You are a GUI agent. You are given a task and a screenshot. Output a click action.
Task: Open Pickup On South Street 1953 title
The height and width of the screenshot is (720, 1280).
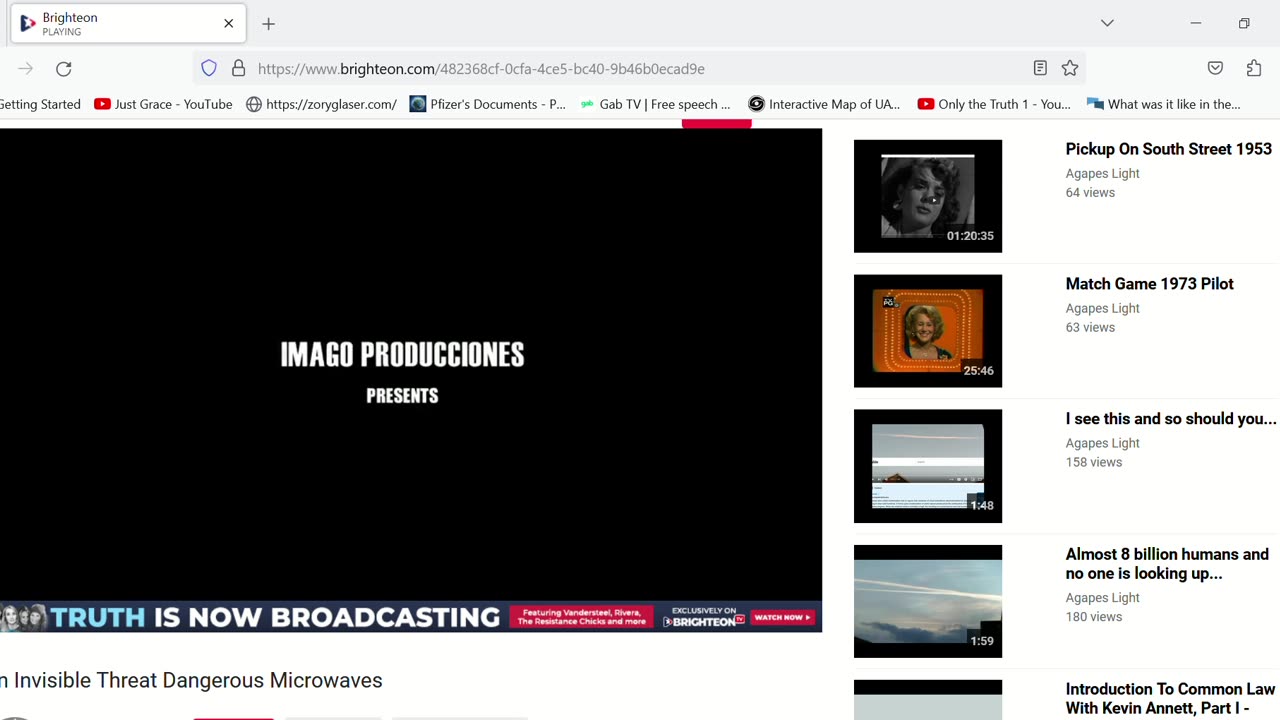click(1168, 149)
